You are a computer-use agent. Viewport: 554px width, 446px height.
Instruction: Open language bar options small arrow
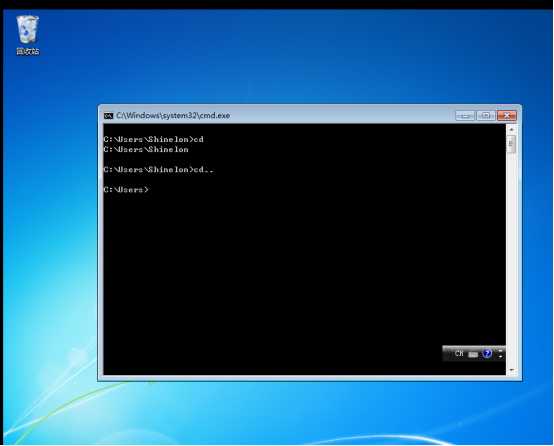pyautogui.click(x=500, y=357)
